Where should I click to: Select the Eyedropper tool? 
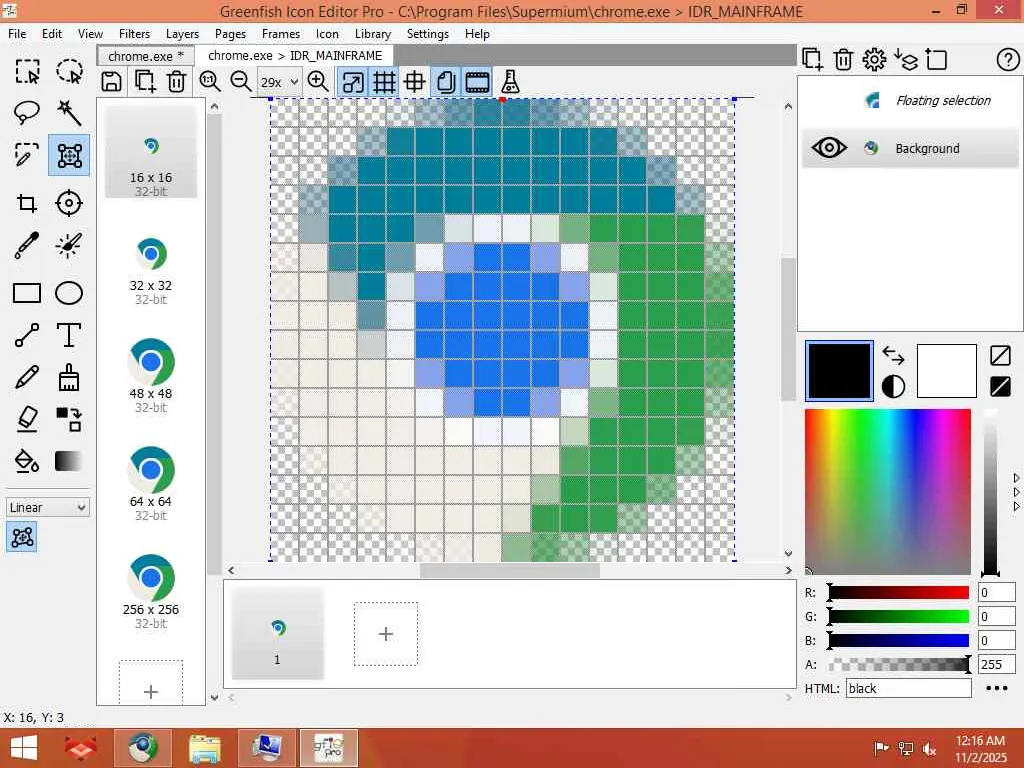27,246
